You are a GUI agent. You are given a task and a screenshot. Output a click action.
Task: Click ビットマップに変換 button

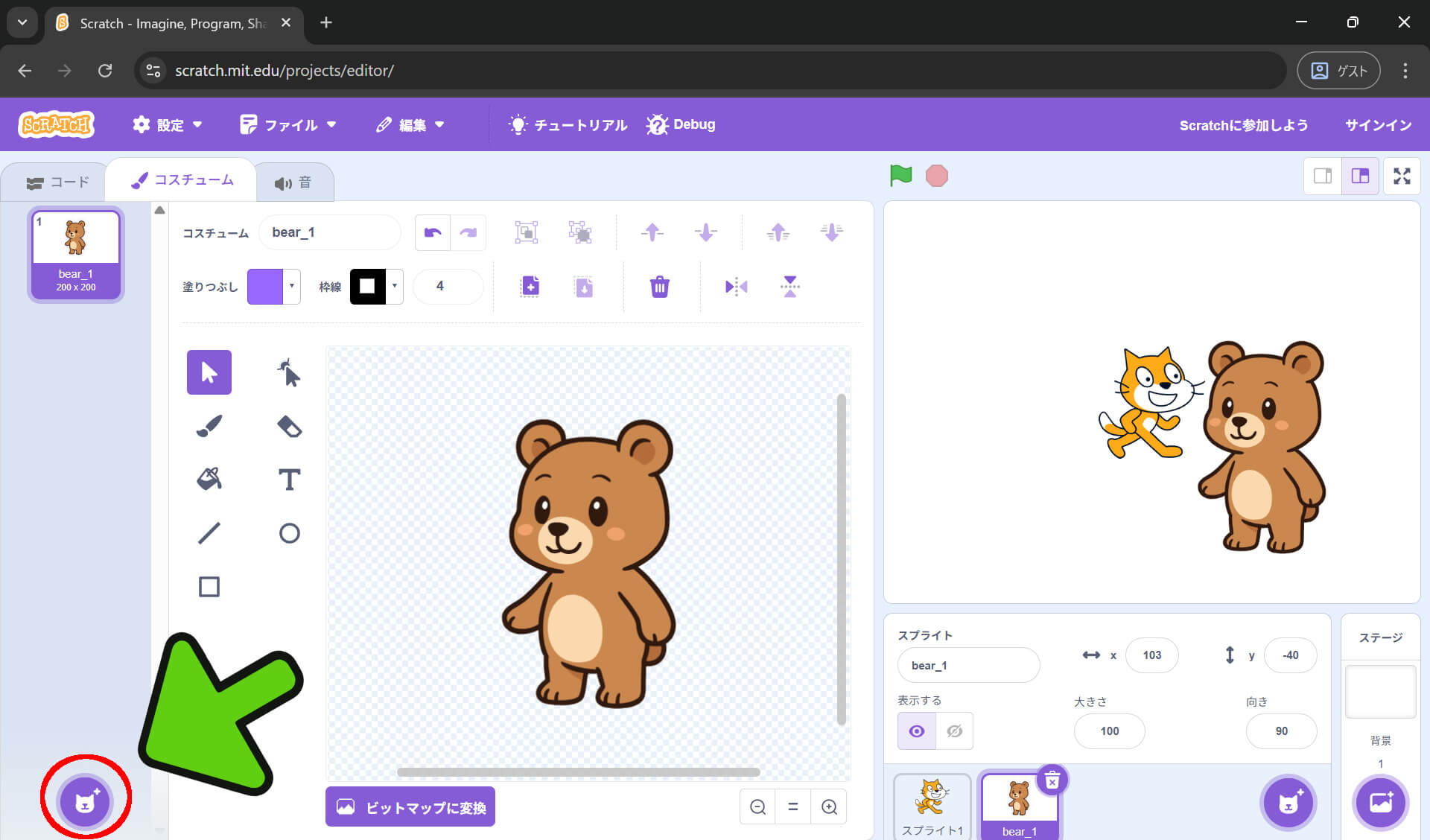[410, 807]
